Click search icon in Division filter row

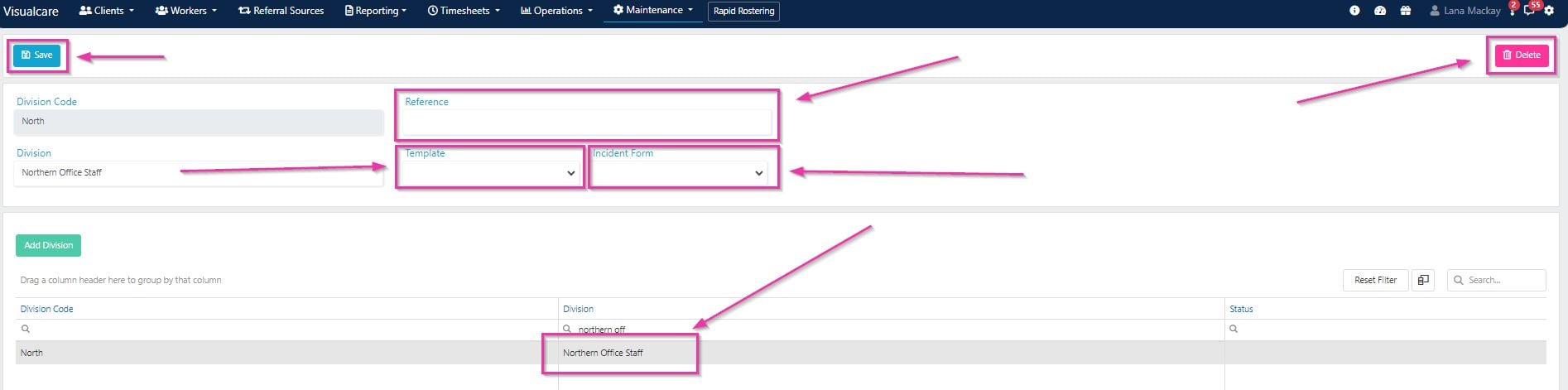567,329
